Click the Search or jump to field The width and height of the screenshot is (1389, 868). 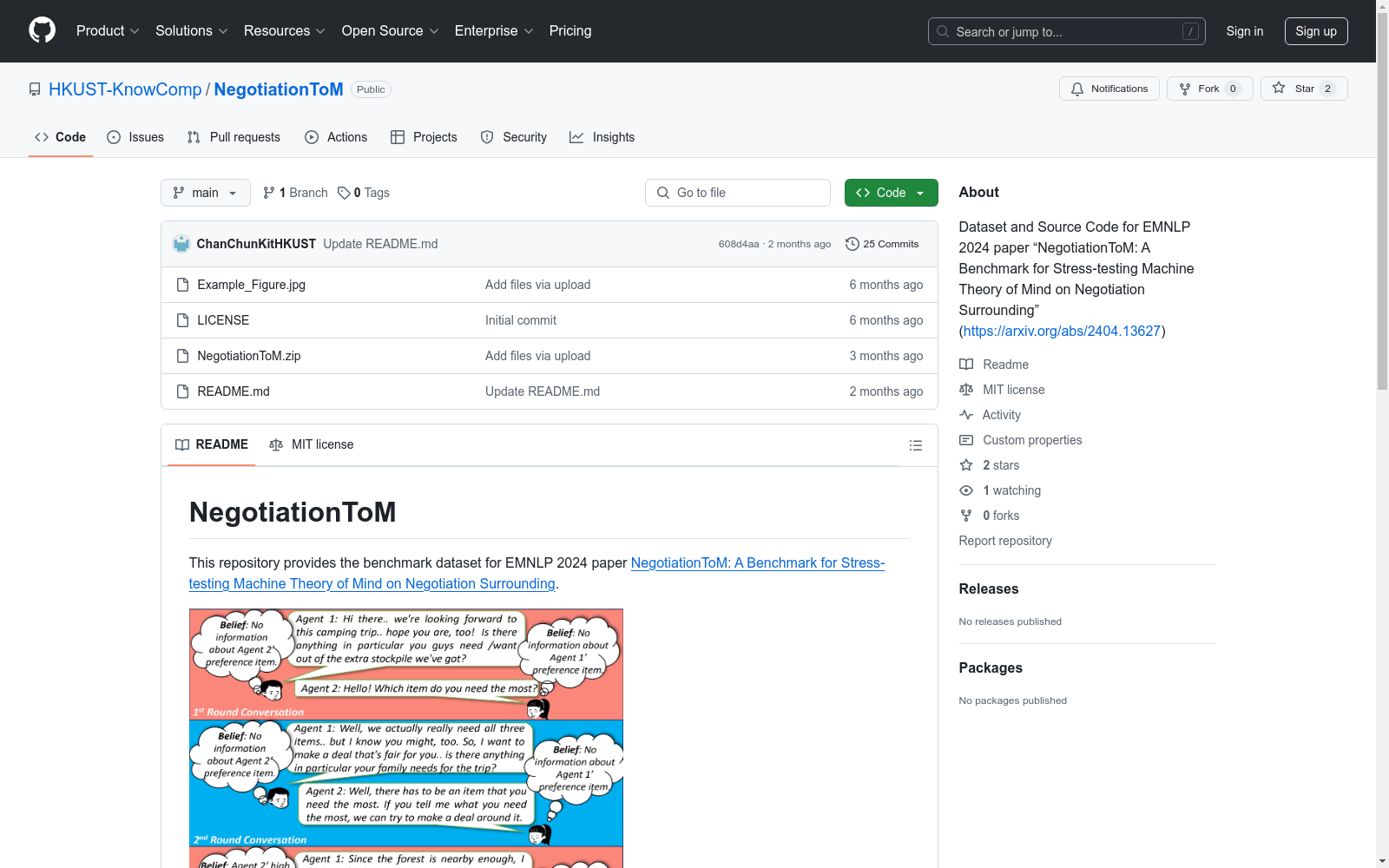point(1067,31)
